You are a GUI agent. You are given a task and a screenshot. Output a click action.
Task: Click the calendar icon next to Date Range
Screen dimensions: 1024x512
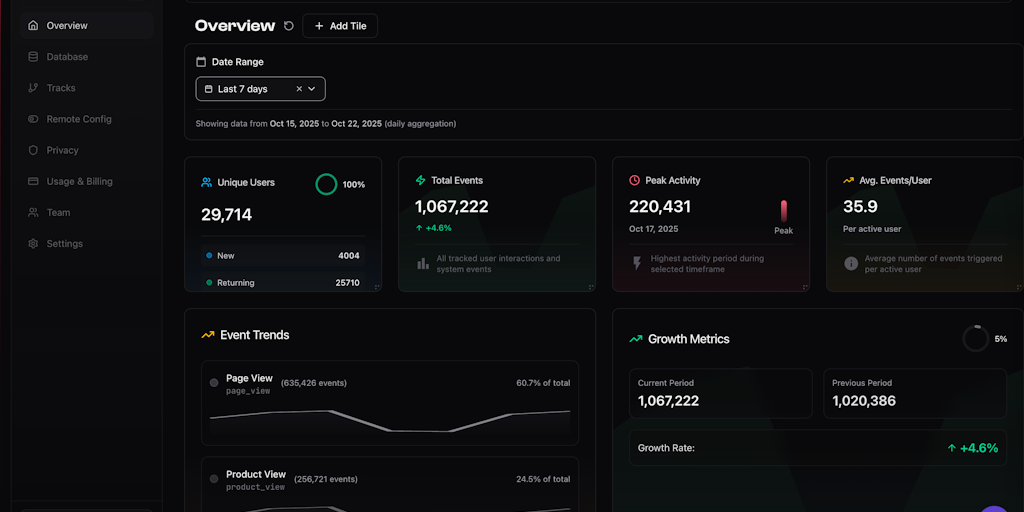tap(201, 62)
